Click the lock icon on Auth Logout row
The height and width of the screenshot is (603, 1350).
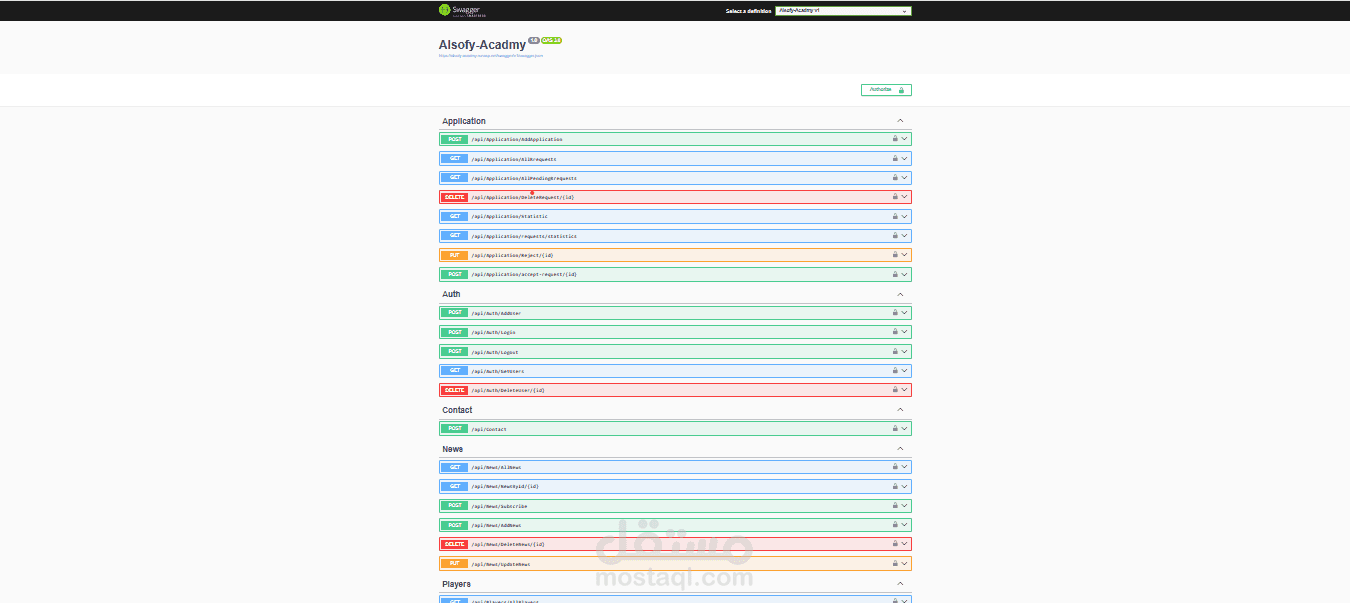(x=895, y=352)
